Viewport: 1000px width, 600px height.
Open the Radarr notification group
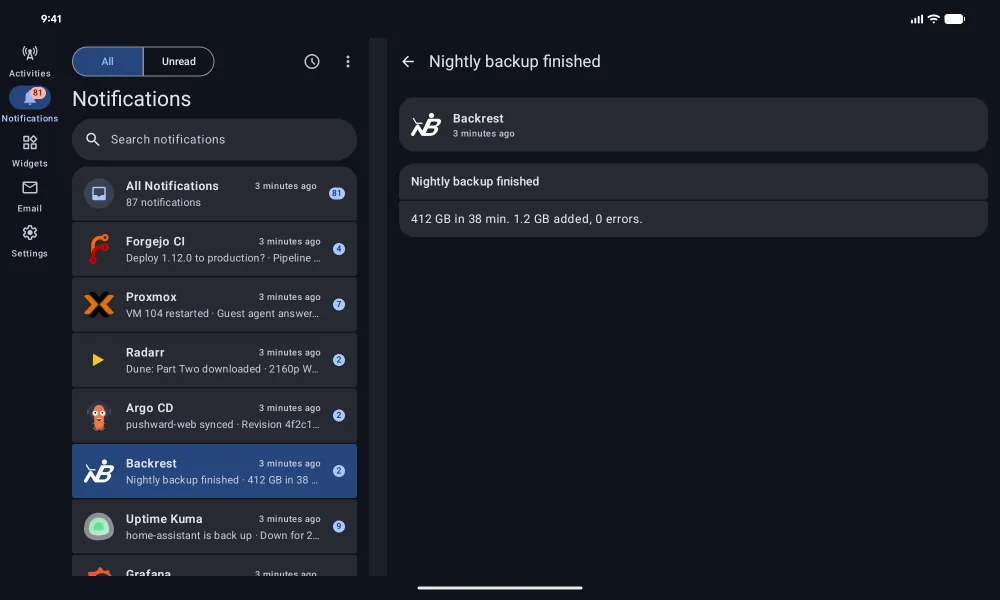[214, 360]
